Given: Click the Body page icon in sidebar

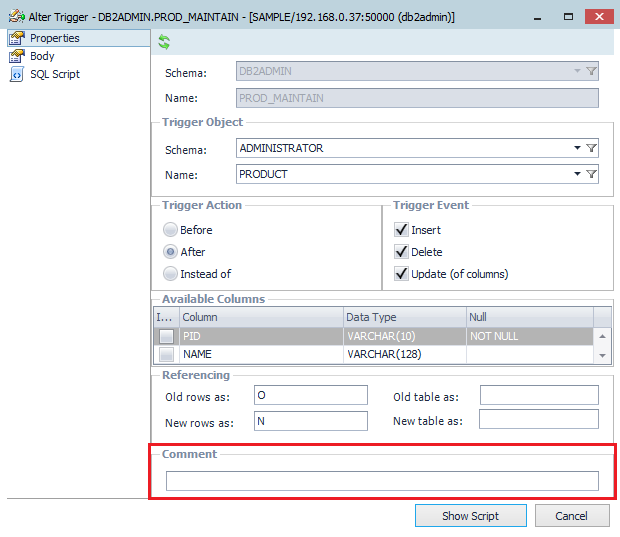Looking at the screenshot, I should pos(16,56).
